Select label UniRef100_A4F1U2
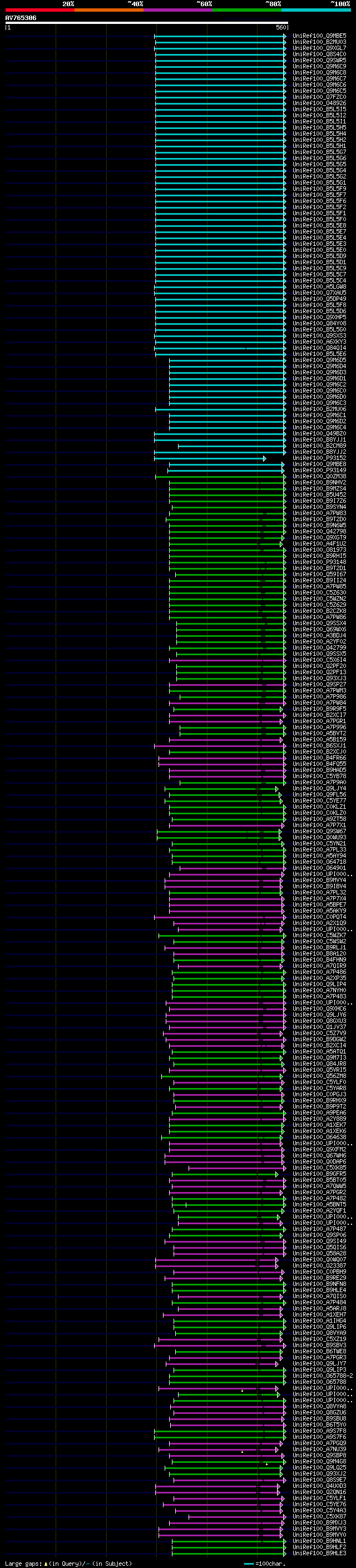 click(x=319, y=543)
